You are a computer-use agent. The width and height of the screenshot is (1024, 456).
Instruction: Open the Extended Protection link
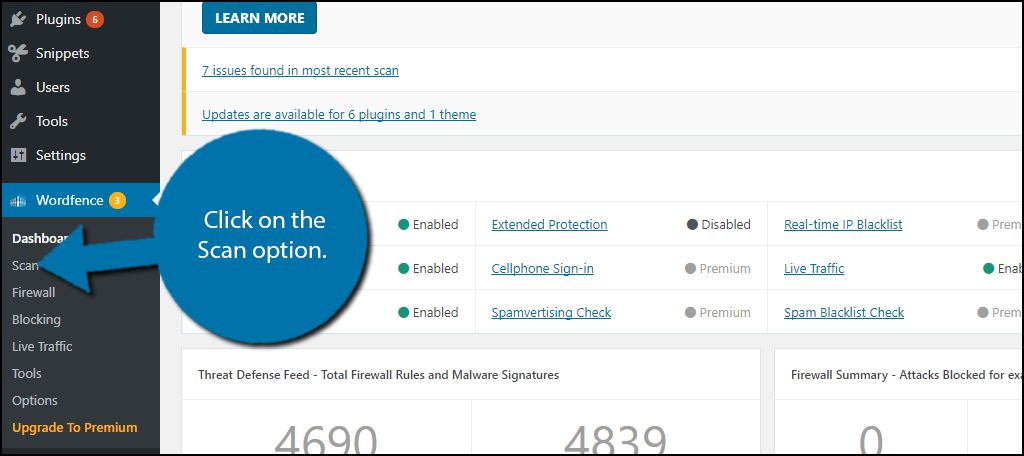coord(549,225)
